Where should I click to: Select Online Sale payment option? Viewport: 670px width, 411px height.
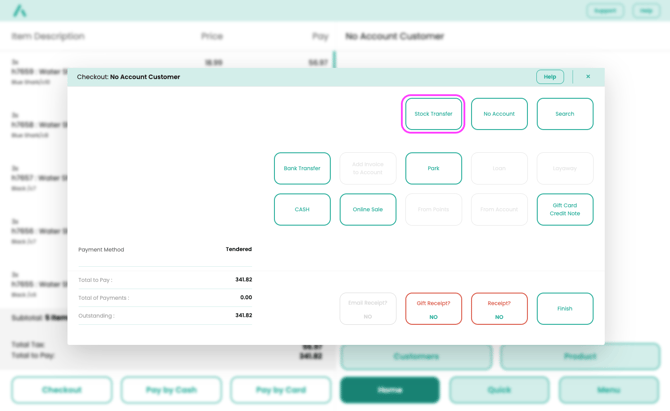tap(367, 209)
